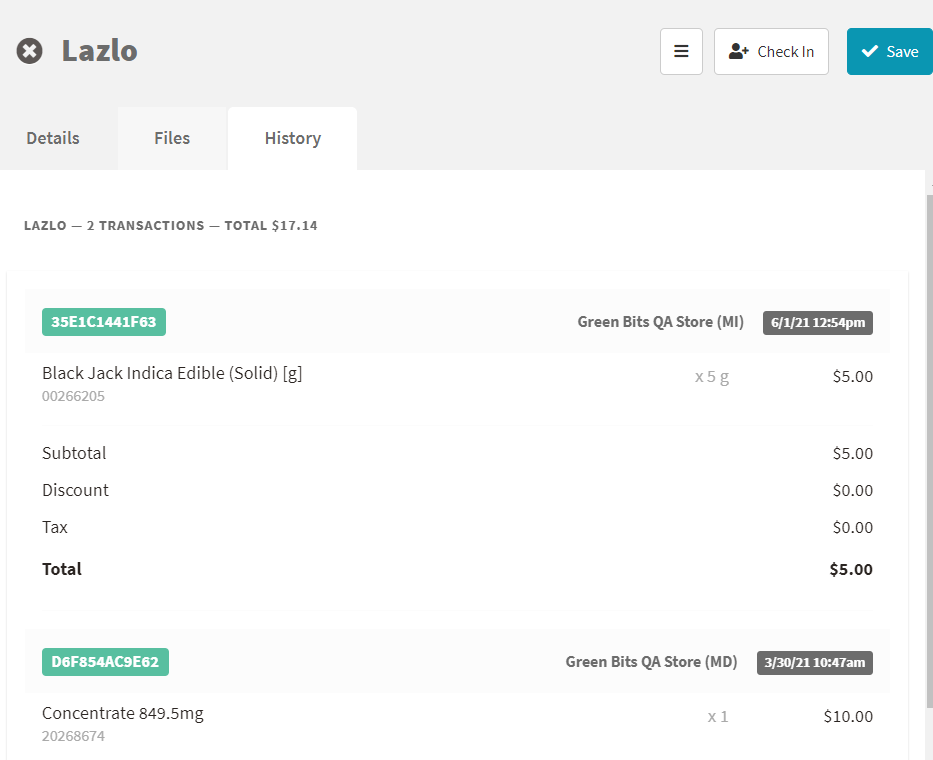Click the vertical scrollbar thumb
The image size is (933, 760).
point(929,451)
